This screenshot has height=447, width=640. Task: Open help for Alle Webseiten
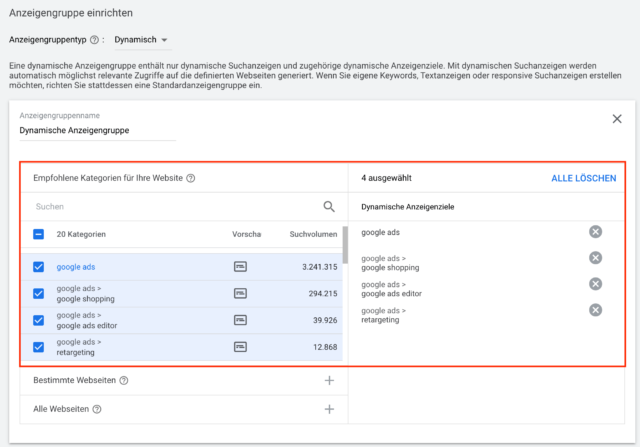pyautogui.click(x=97, y=409)
